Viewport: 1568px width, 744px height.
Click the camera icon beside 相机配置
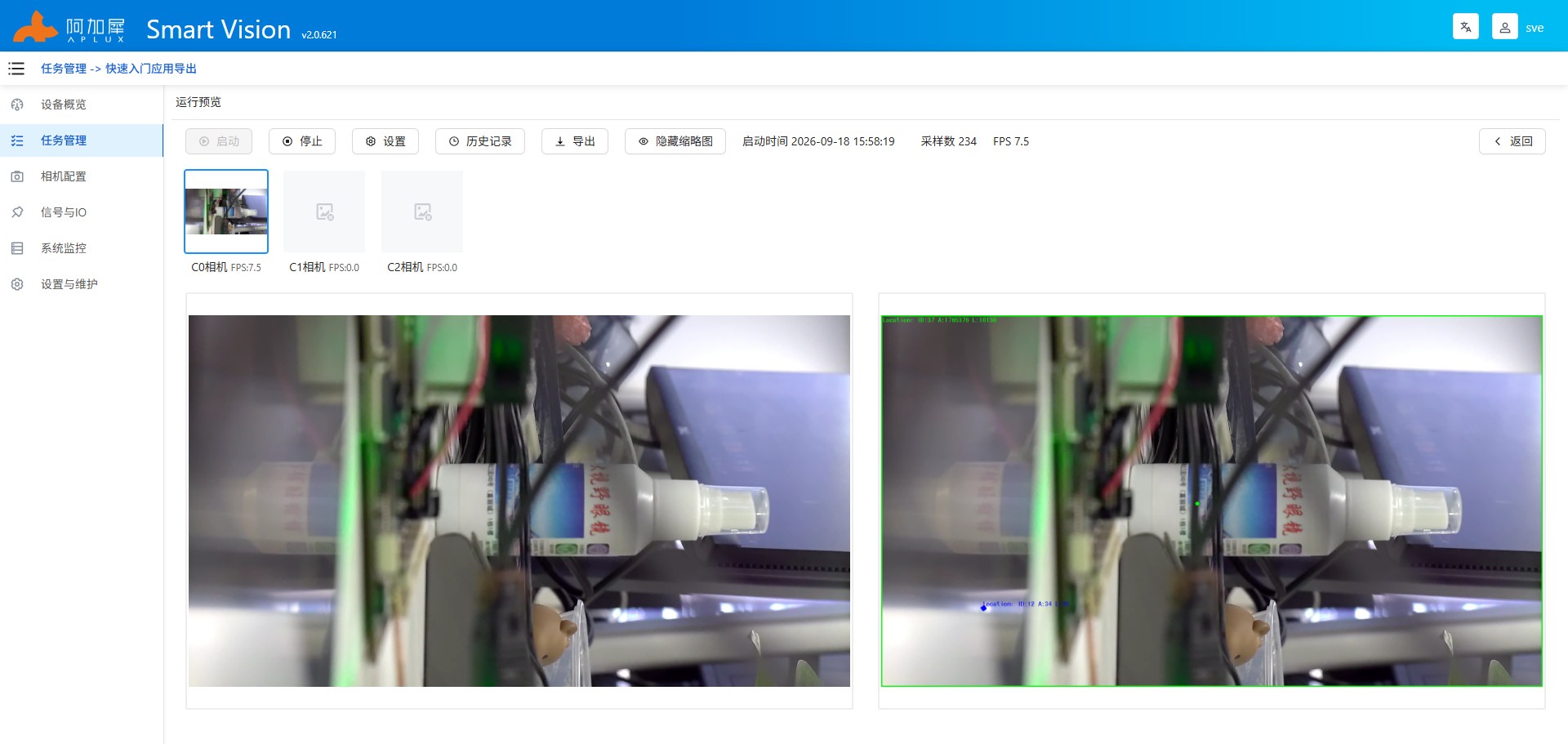click(17, 176)
